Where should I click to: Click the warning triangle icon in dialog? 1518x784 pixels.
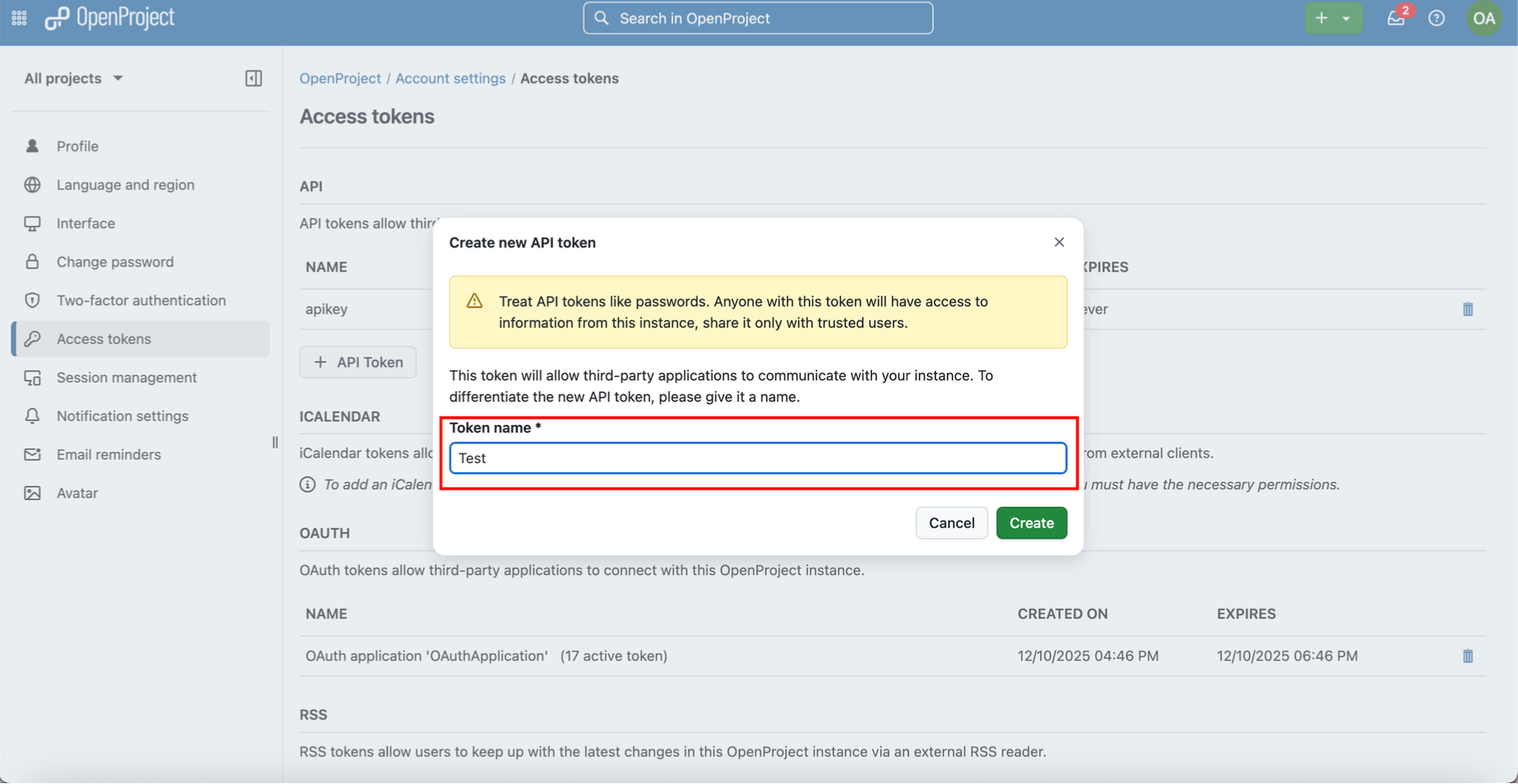point(475,301)
